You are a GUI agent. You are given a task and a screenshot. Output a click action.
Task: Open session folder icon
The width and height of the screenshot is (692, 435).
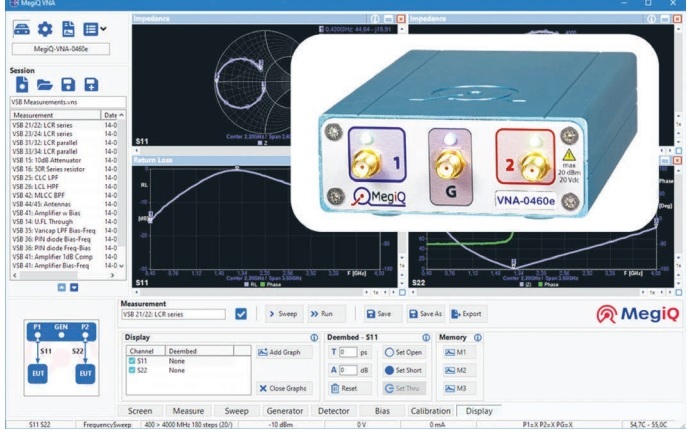pos(45,84)
